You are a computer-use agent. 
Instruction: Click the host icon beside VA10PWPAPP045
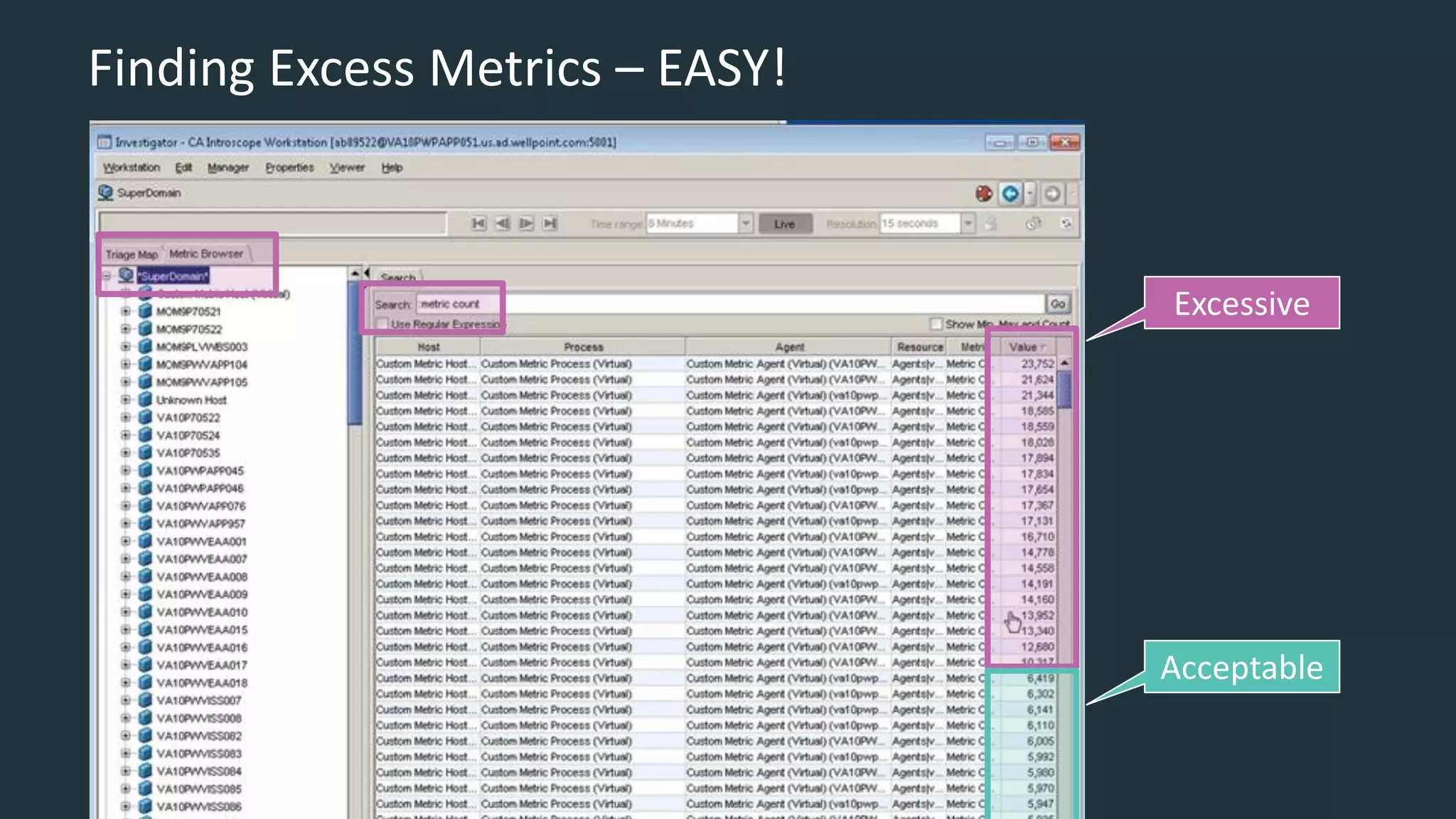(x=145, y=470)
